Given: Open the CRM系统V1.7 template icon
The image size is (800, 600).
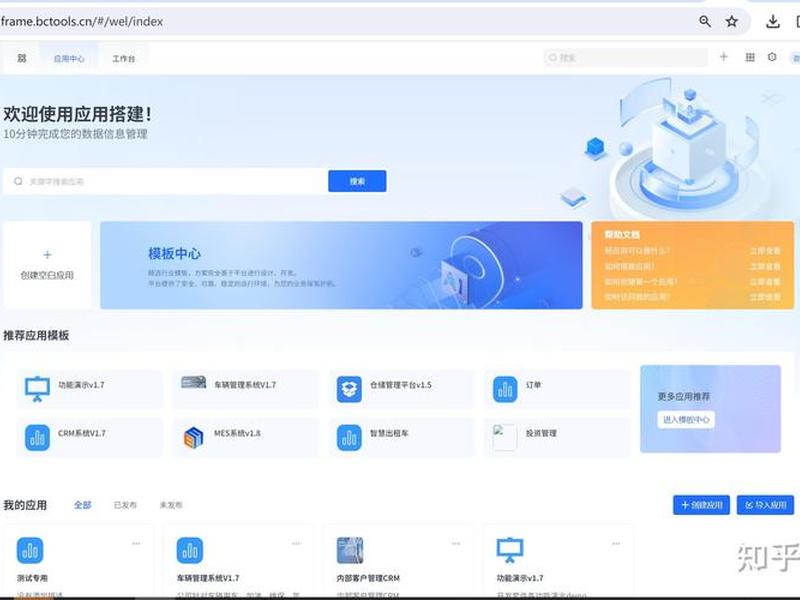Looking at the screenshot, I should point(37,438).
